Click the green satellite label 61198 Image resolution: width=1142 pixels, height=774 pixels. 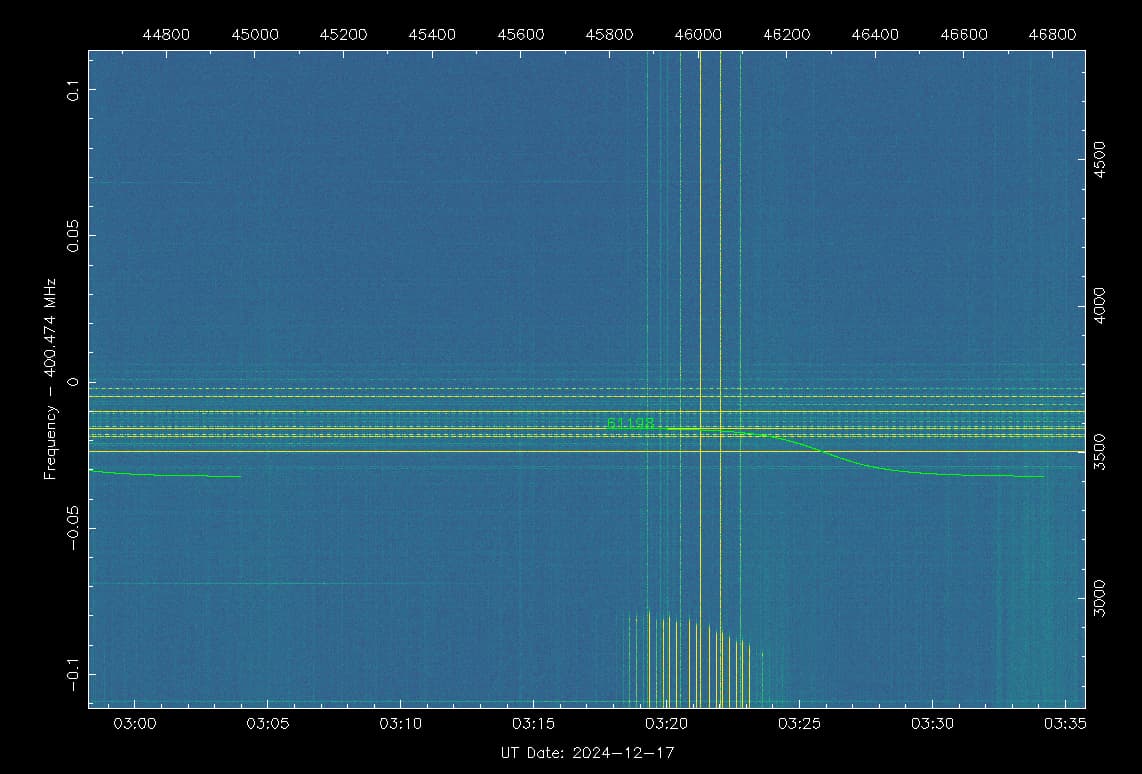coord(630,424)
